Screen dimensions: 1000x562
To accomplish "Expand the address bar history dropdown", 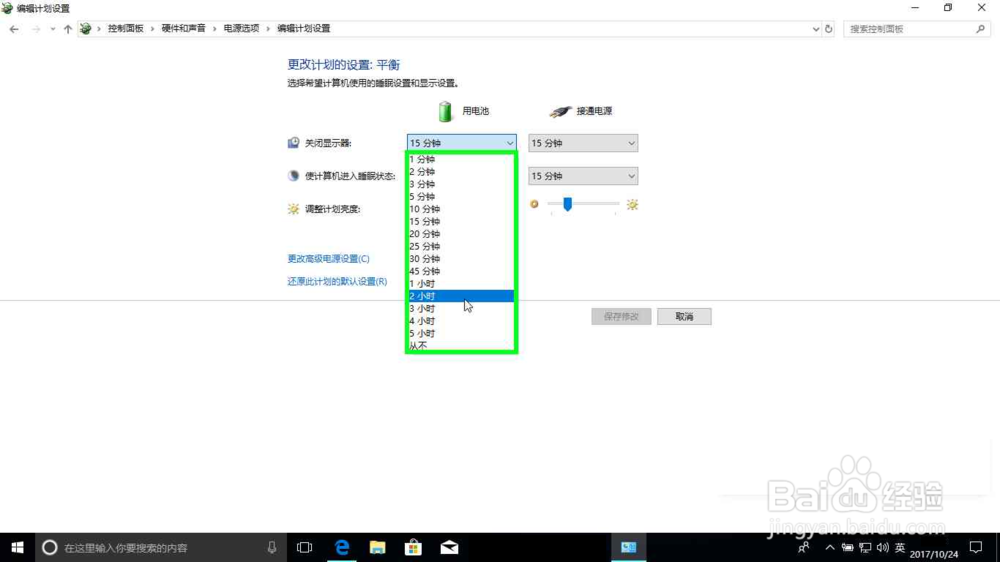I will [x=816, y=29].
